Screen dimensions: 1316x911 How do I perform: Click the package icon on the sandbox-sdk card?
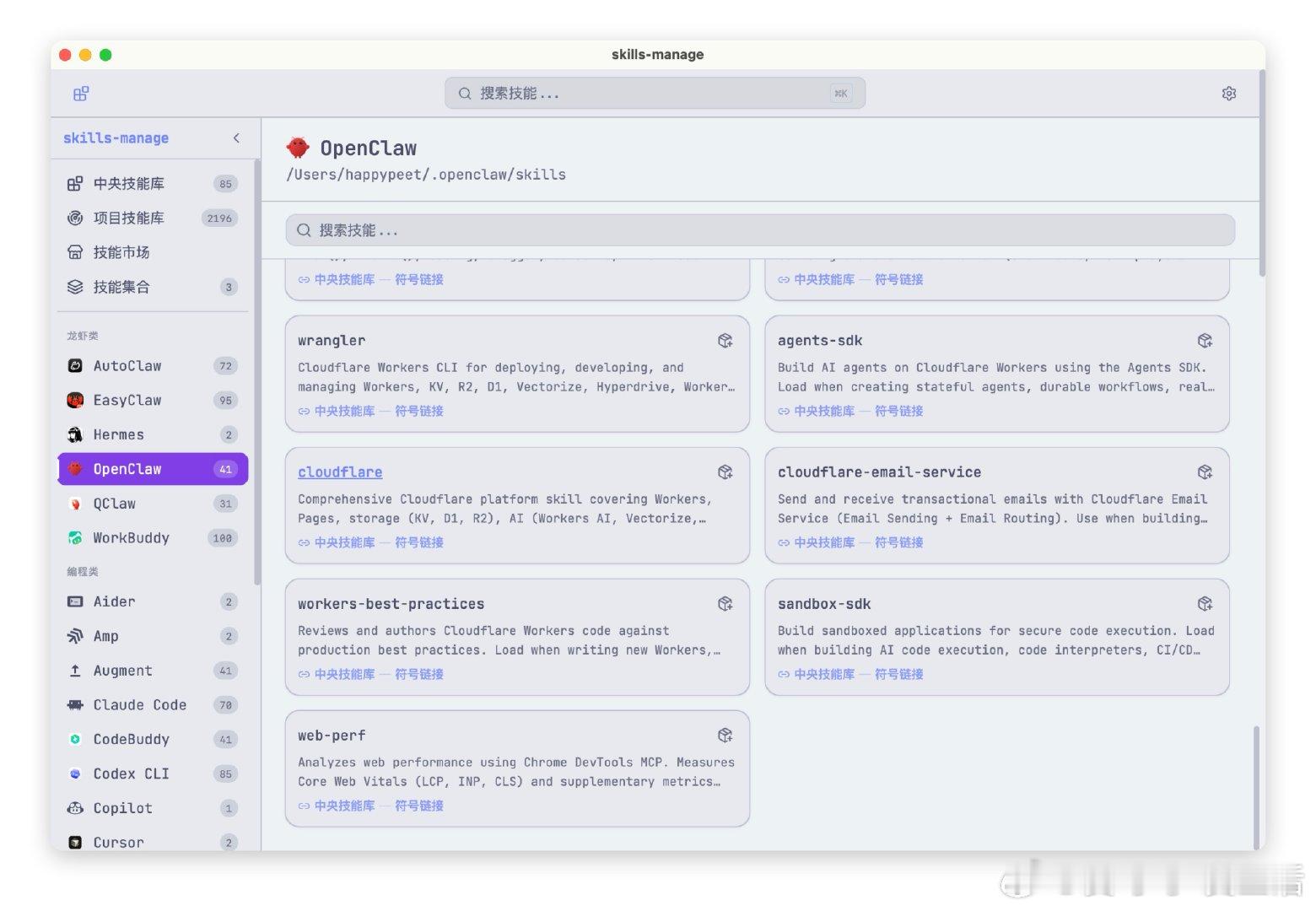pos(1205,604)
